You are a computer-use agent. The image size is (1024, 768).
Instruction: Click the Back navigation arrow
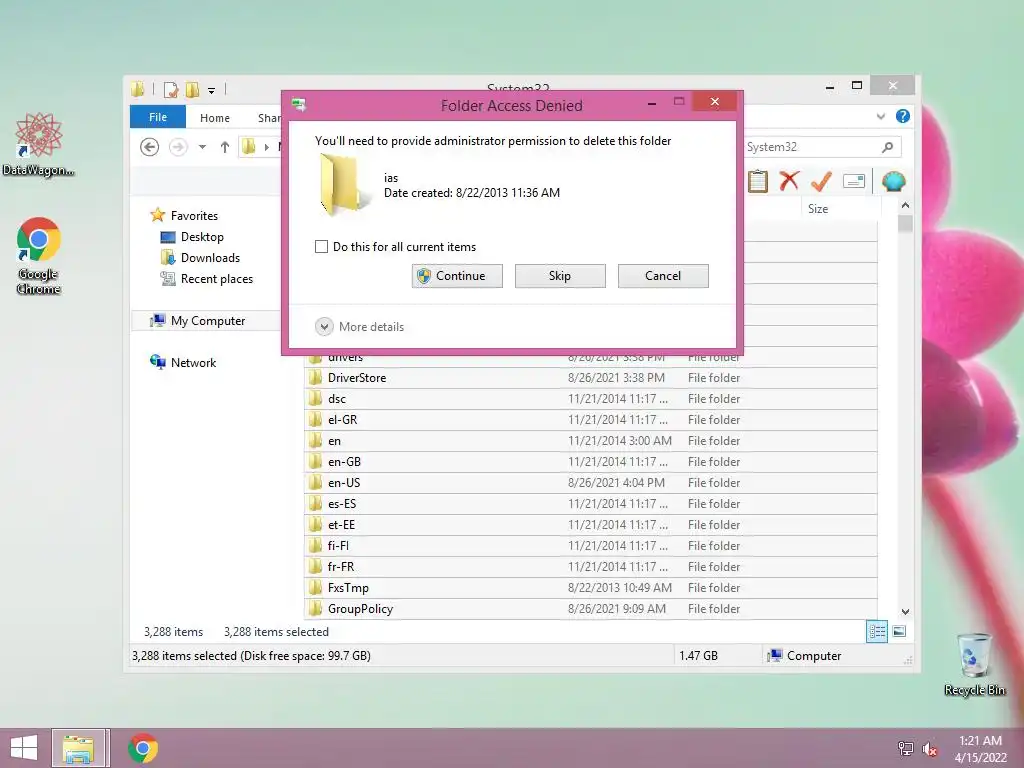click(150, 147)
